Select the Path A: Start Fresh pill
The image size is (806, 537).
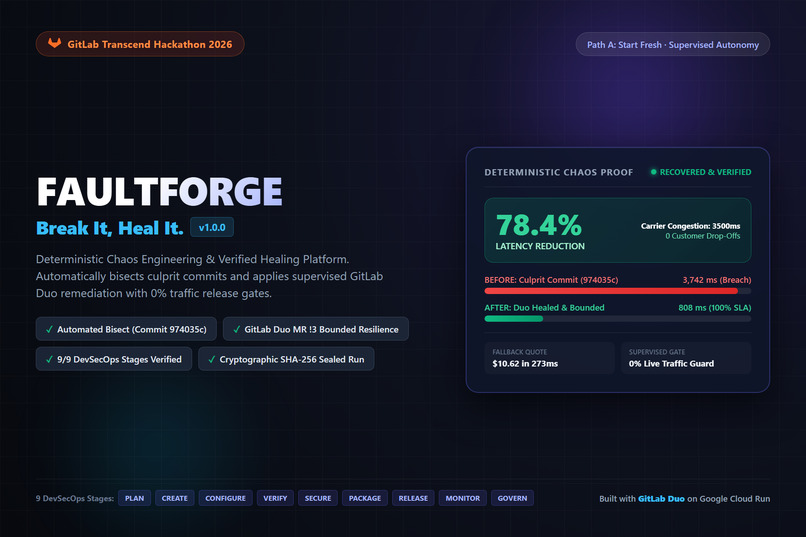click(x=672, y=45)
